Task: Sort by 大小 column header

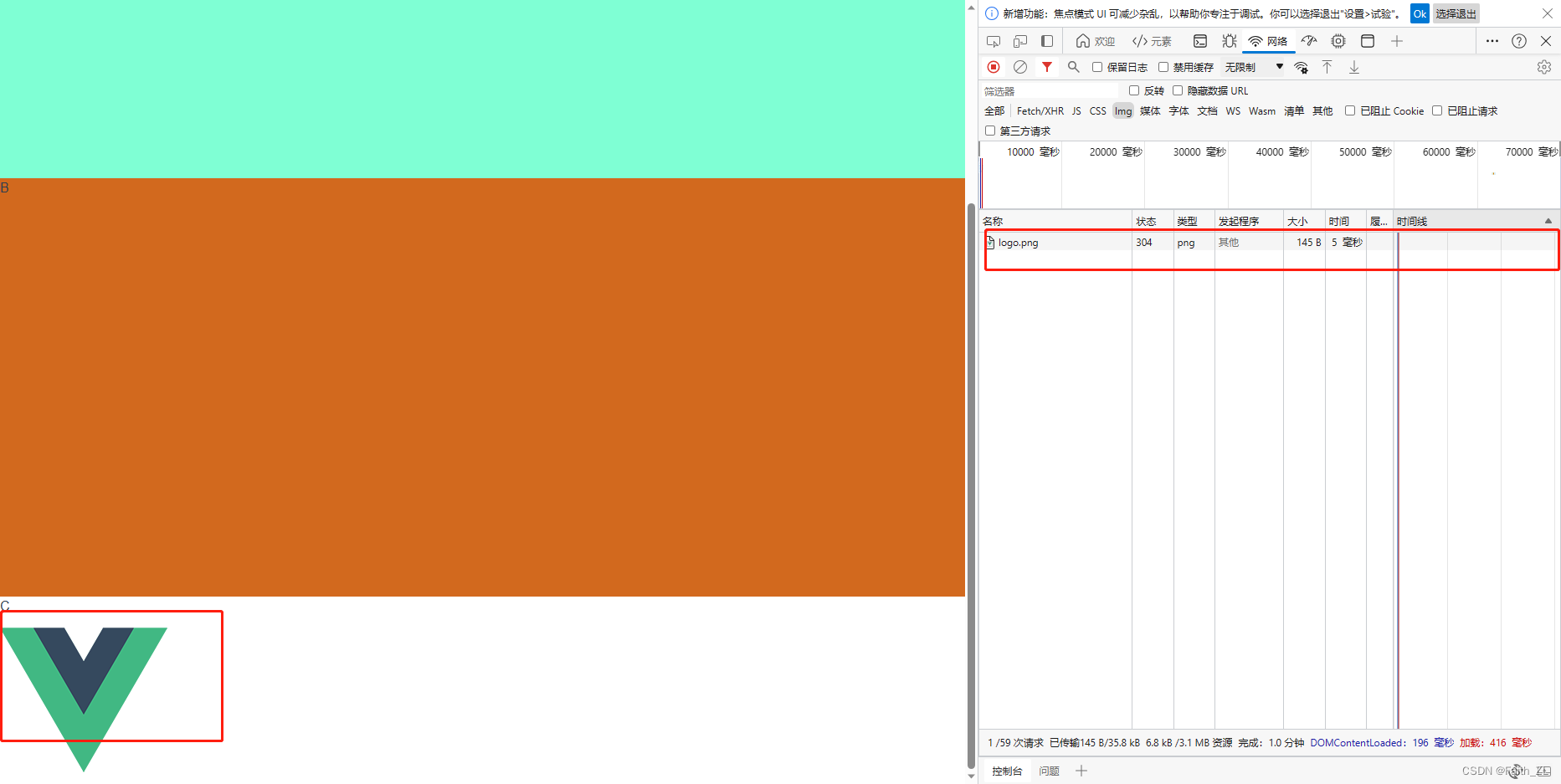Action: point(1304,221)
